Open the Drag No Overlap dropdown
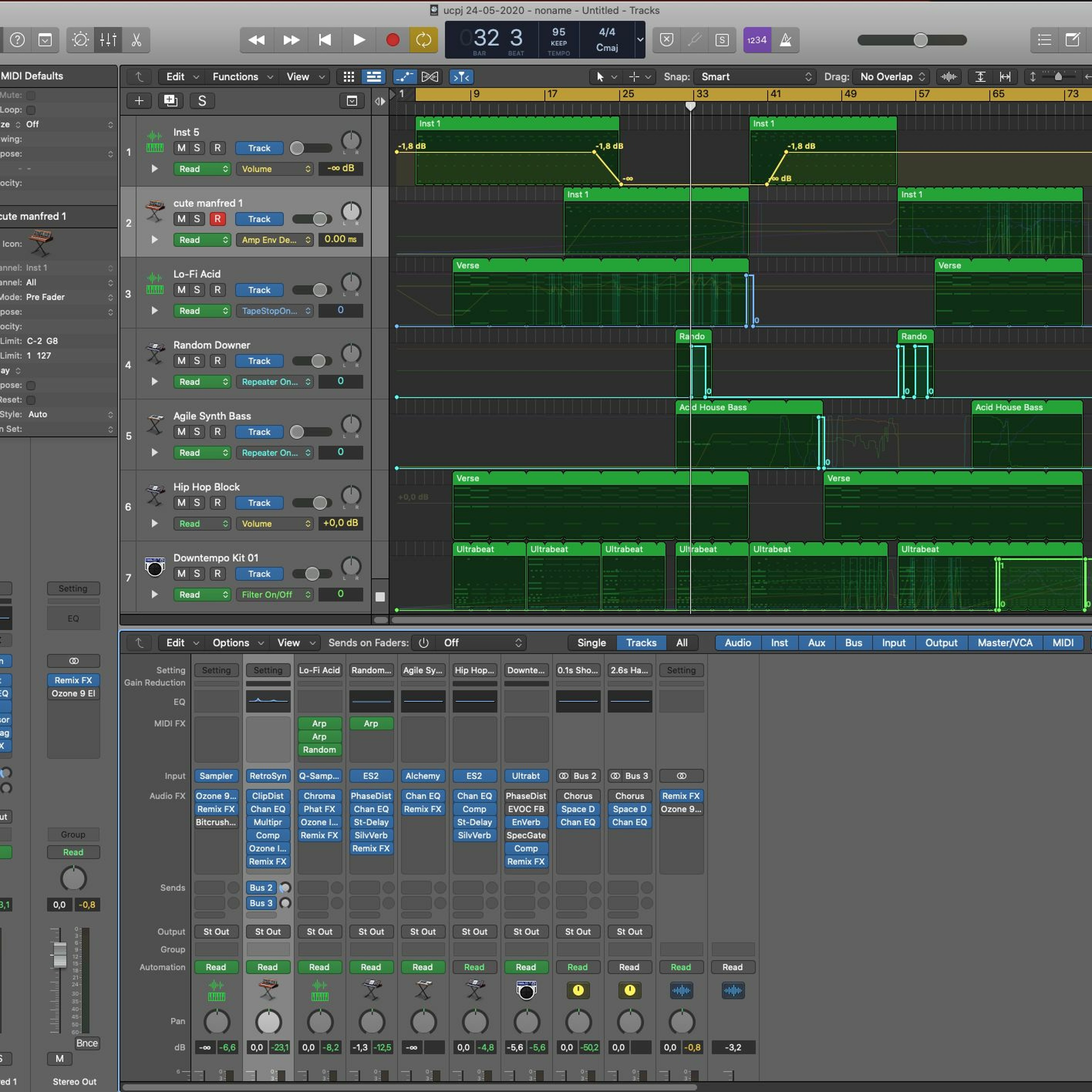 click(x=892, y=76)
